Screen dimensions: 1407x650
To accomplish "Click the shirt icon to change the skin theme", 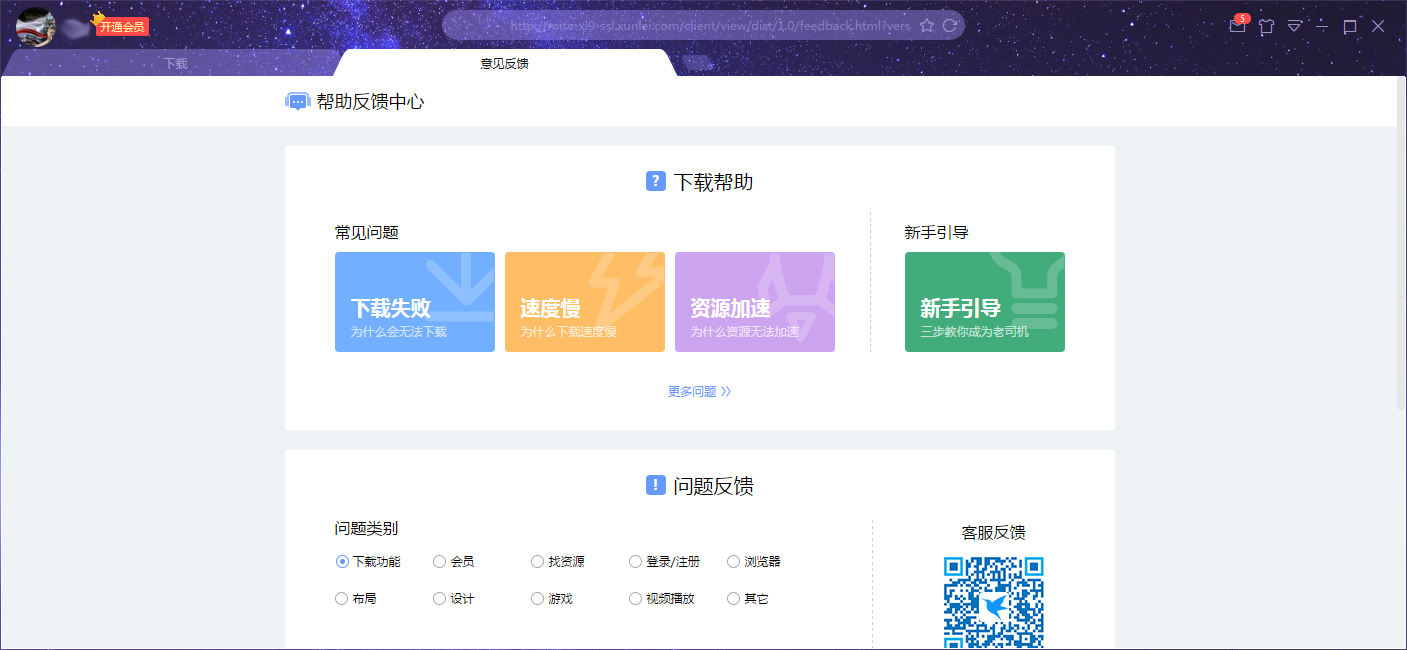I will (x=1266, y=26).
